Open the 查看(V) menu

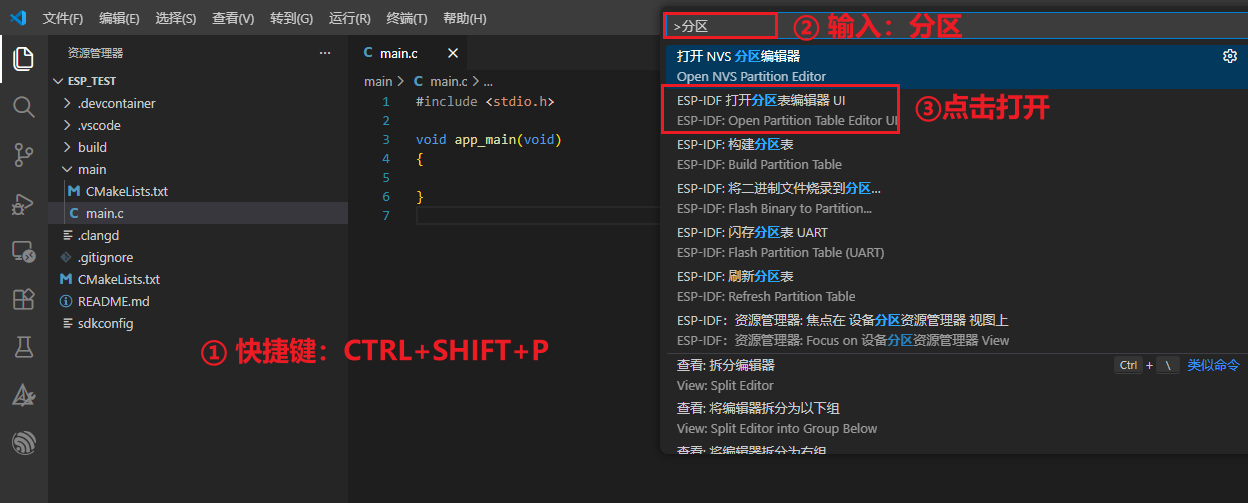tap(233, 19)
